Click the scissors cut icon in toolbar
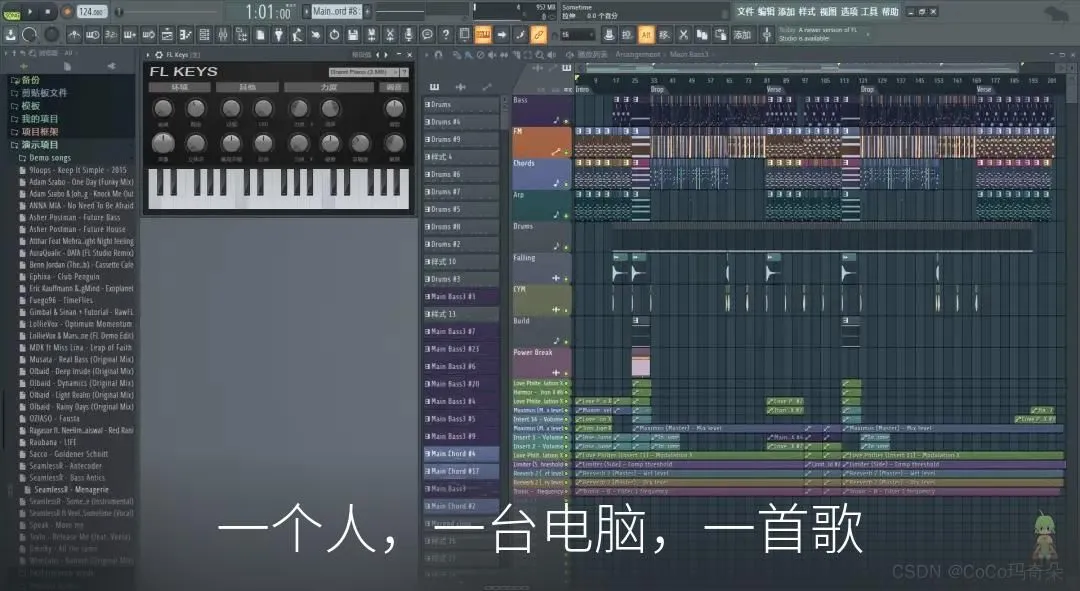Image resolution: width=1080 pixels, height=591 pixels. [683, 34]
